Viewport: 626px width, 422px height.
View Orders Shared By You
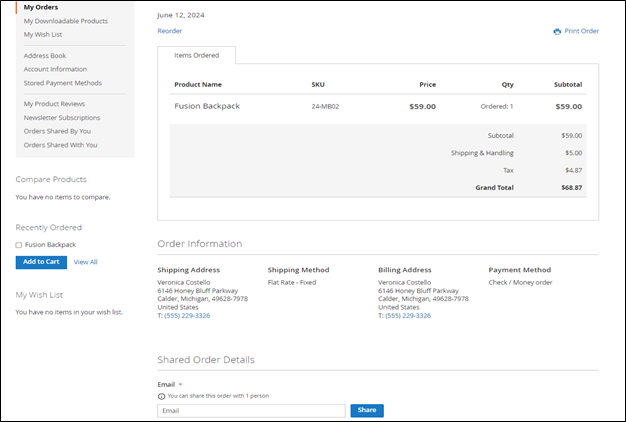click(x=57, y=131)
